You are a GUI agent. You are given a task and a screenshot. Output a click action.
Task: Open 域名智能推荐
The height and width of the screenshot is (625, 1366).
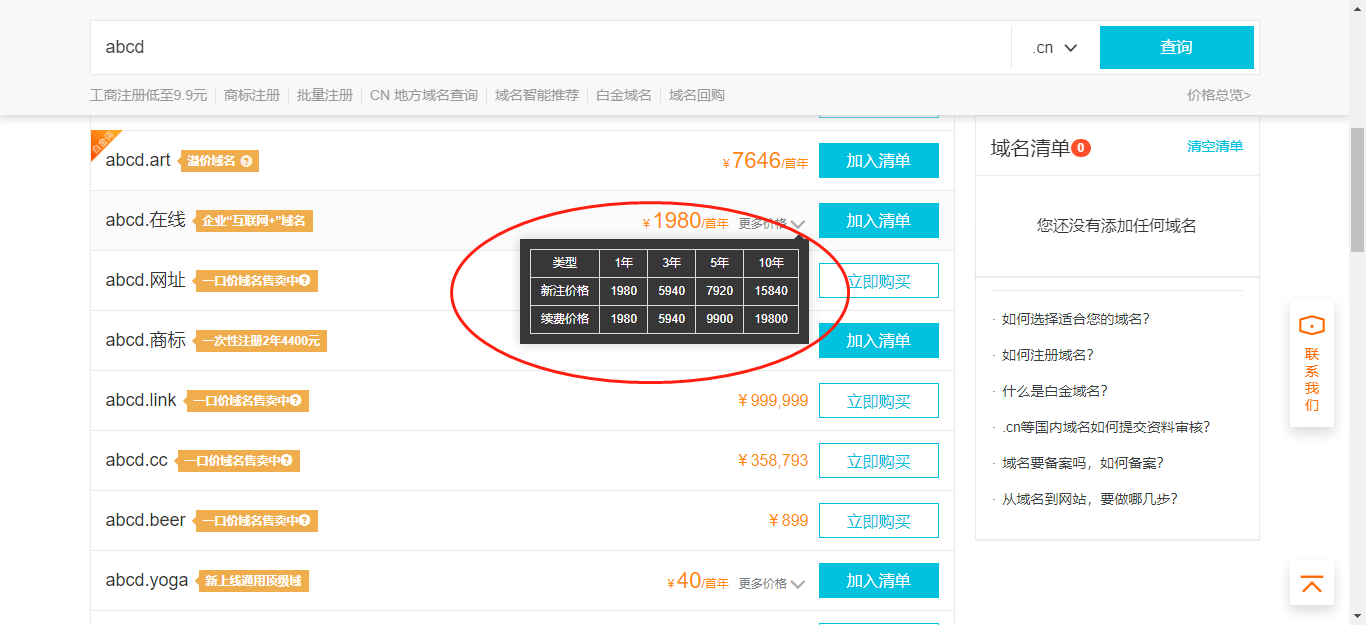pos(537,95)
